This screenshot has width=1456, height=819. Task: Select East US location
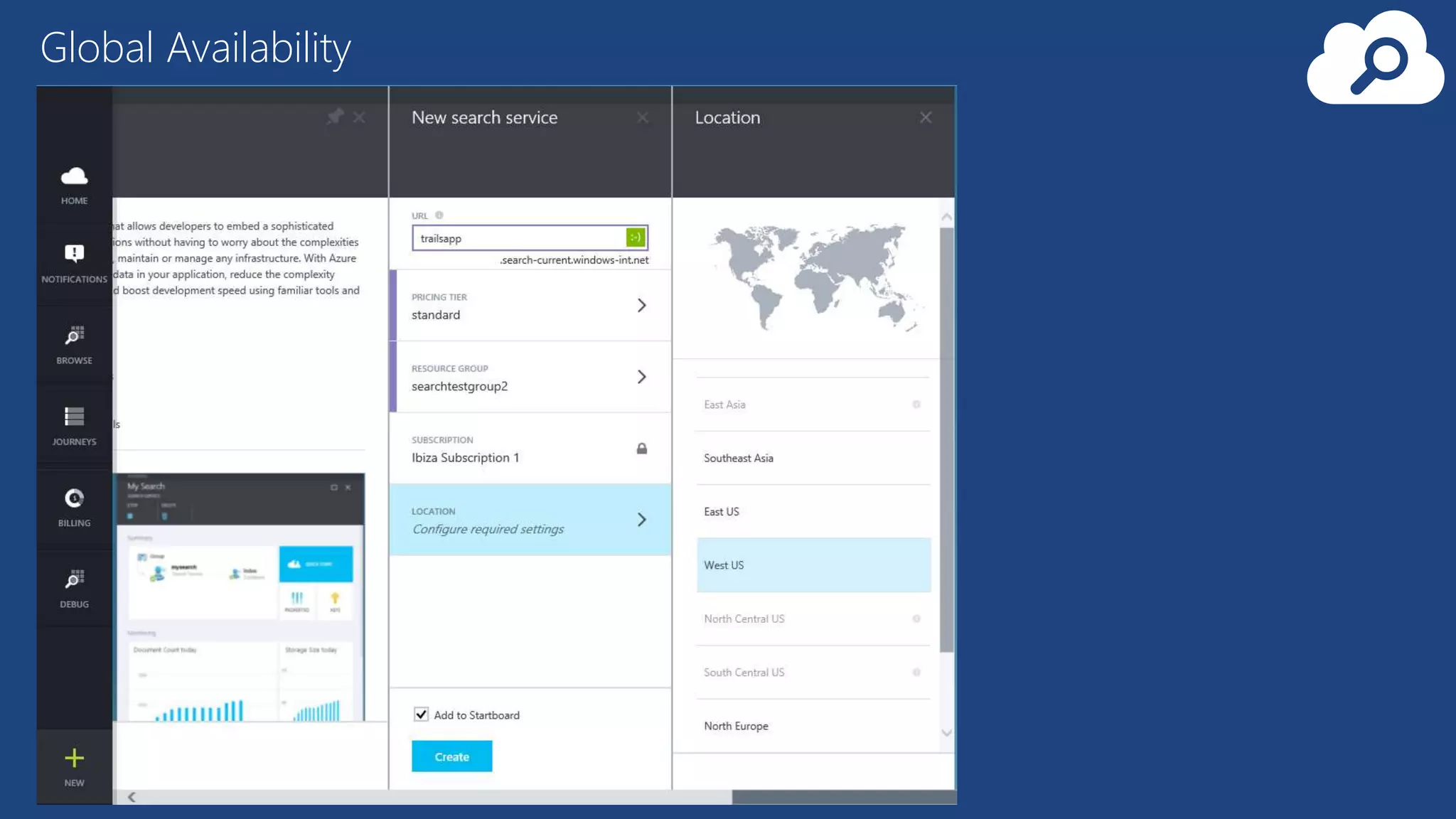point(813,512)
